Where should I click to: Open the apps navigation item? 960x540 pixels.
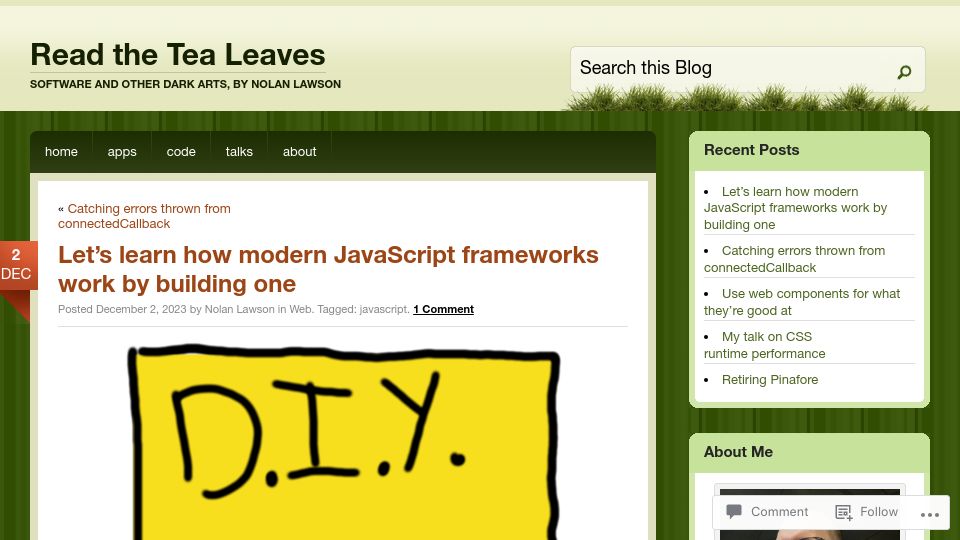(122, 152)
